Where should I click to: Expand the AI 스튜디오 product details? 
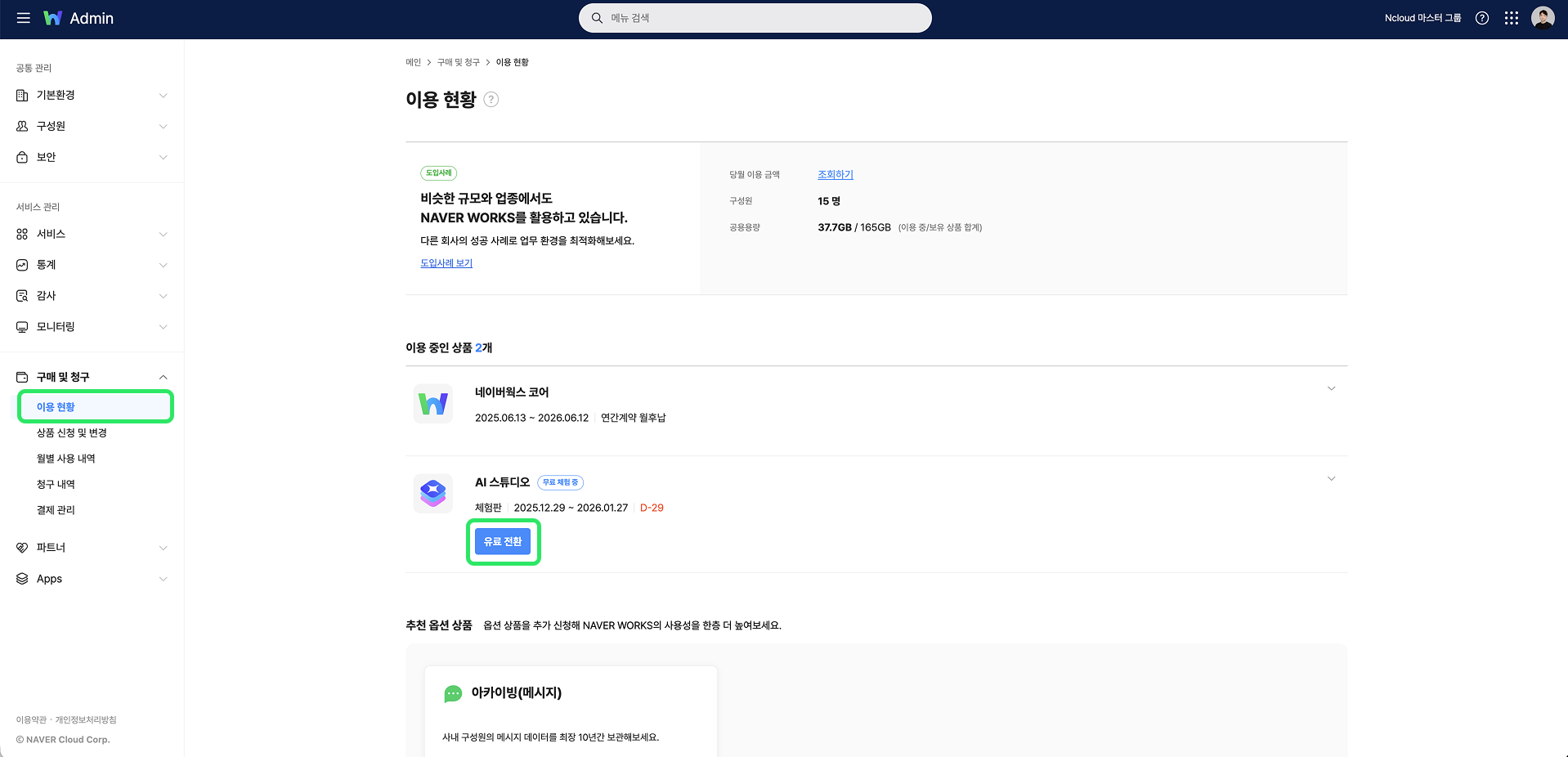(1332, 478)
